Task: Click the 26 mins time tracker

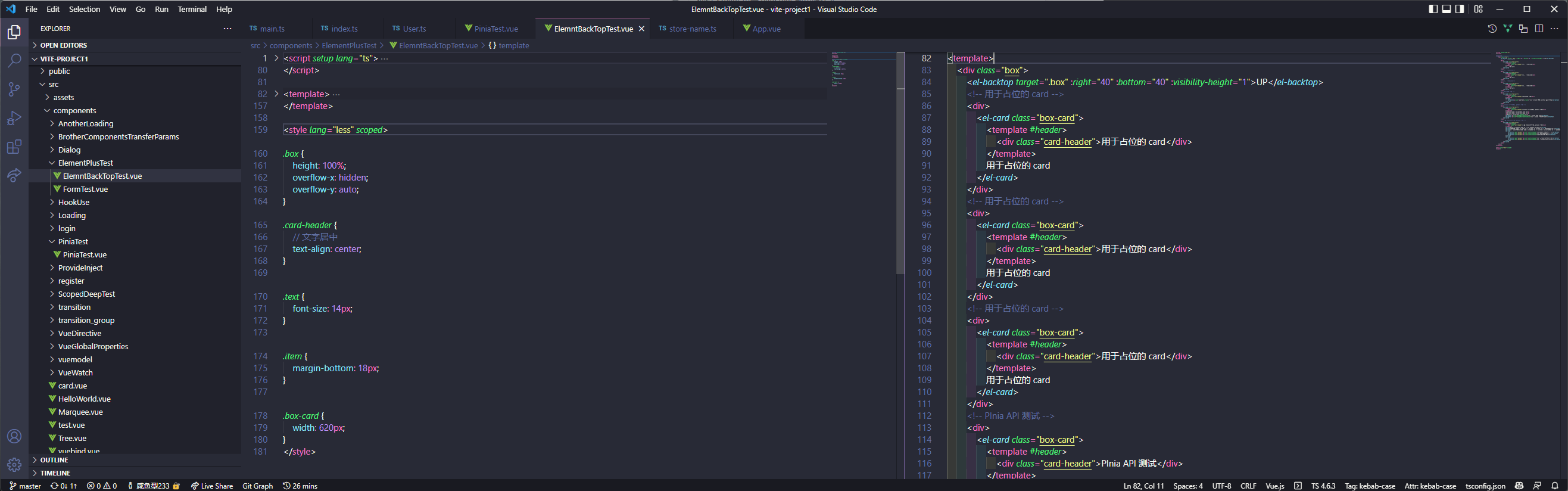Action: point(300,486)
